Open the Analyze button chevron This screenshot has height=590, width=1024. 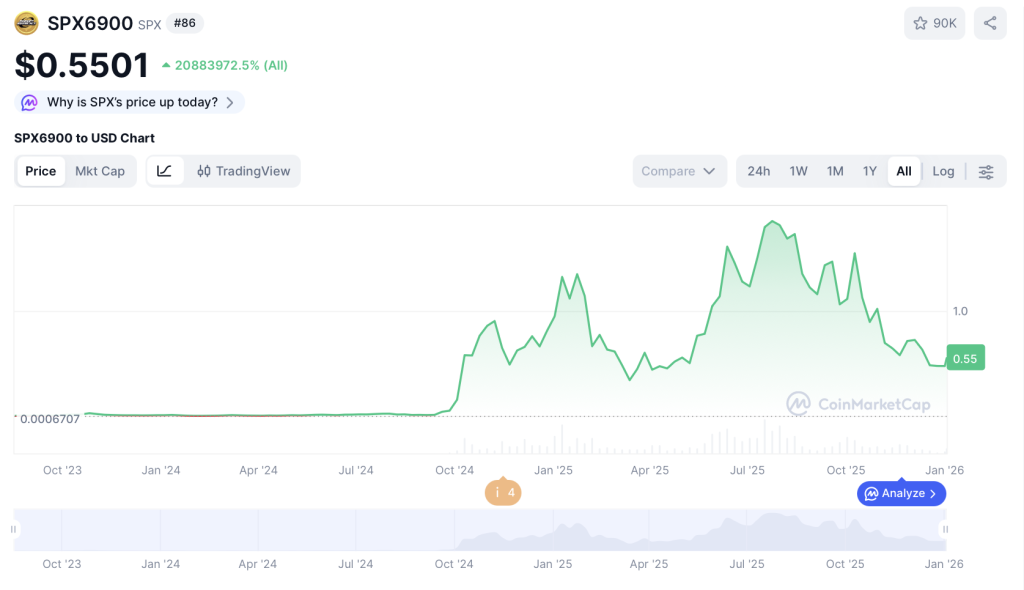(932, 493)
